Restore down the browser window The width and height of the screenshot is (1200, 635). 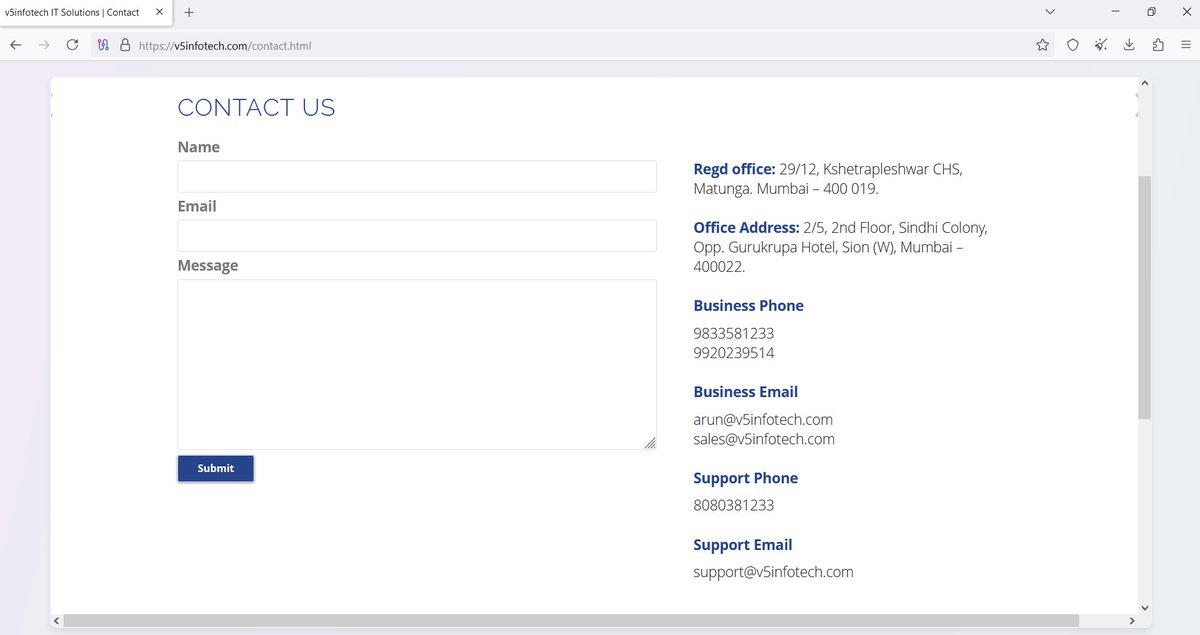[1151, 12]
